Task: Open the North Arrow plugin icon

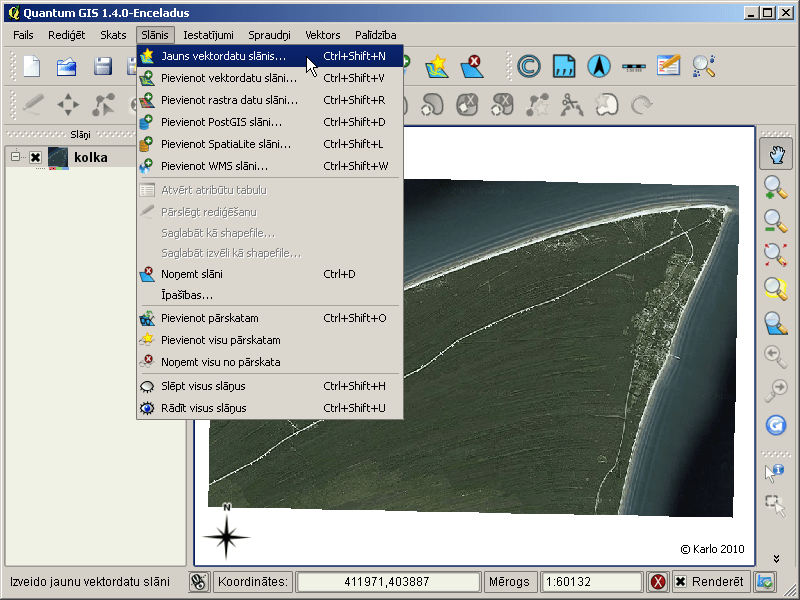Action: click(x=599, y=66)
